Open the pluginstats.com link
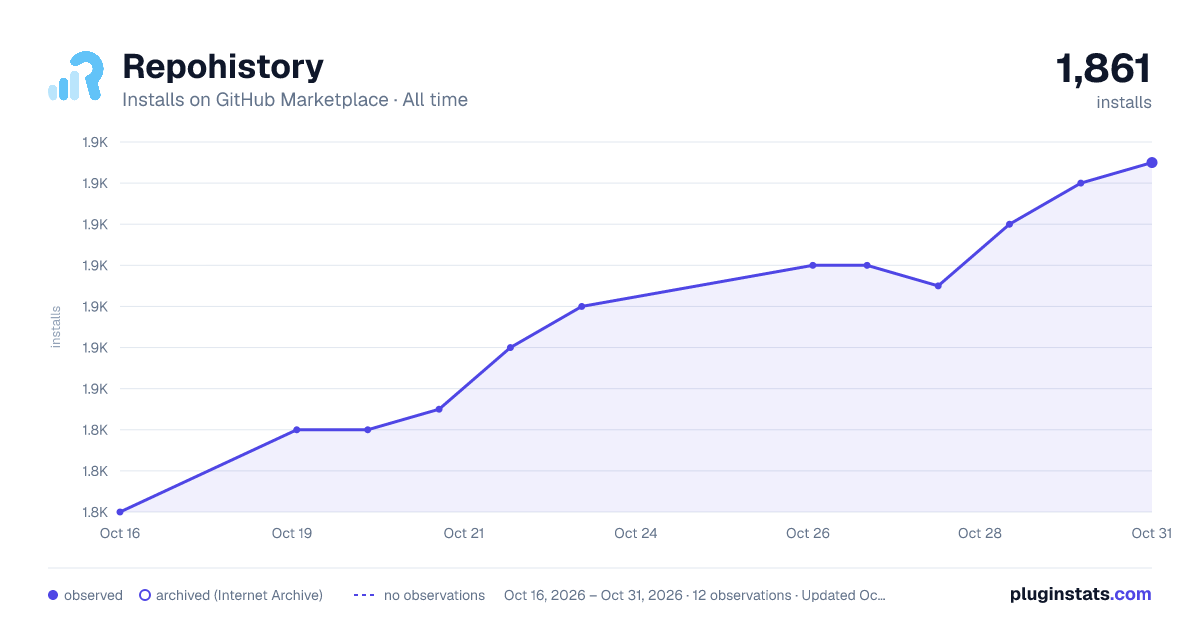 [x=1080, y=594]
